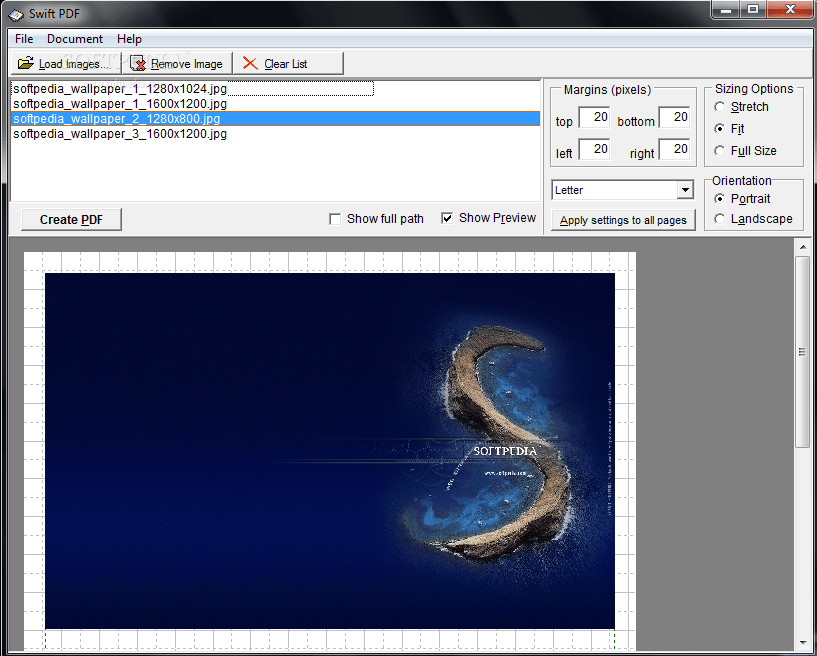This screenshot has width=817, height=656.
Task: Enable the Stretch sizing option
Action: (720, 107)
